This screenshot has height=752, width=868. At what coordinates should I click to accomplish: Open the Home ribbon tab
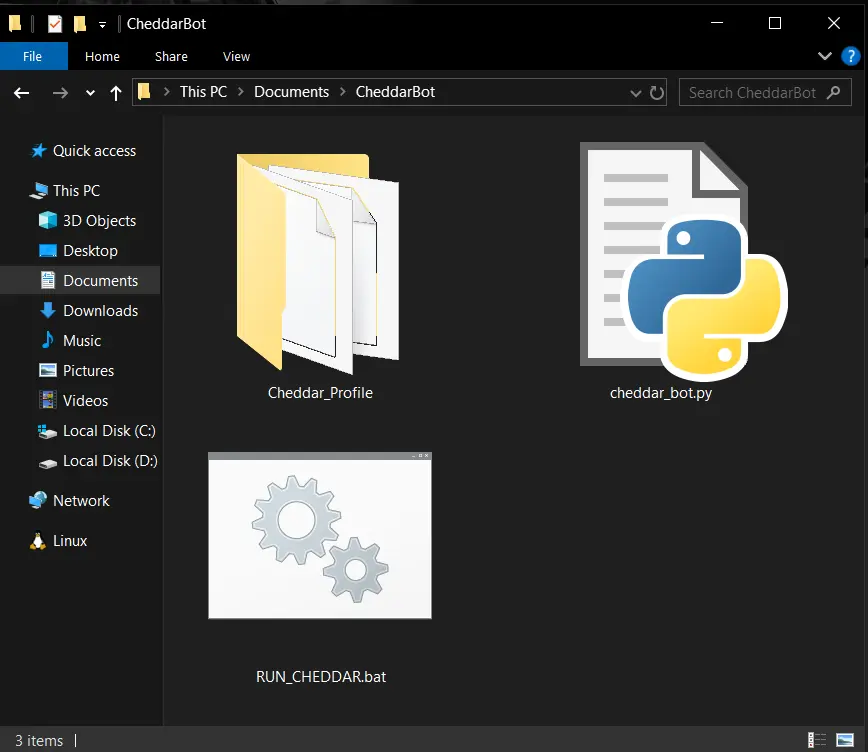[x=102, y=56]
